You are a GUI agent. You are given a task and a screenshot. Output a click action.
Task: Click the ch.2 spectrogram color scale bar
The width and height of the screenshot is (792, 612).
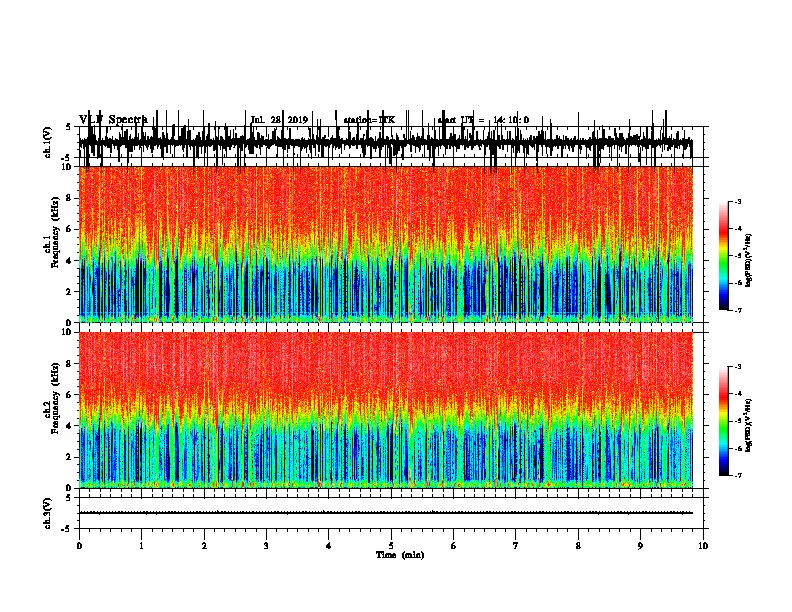point(724,421)
